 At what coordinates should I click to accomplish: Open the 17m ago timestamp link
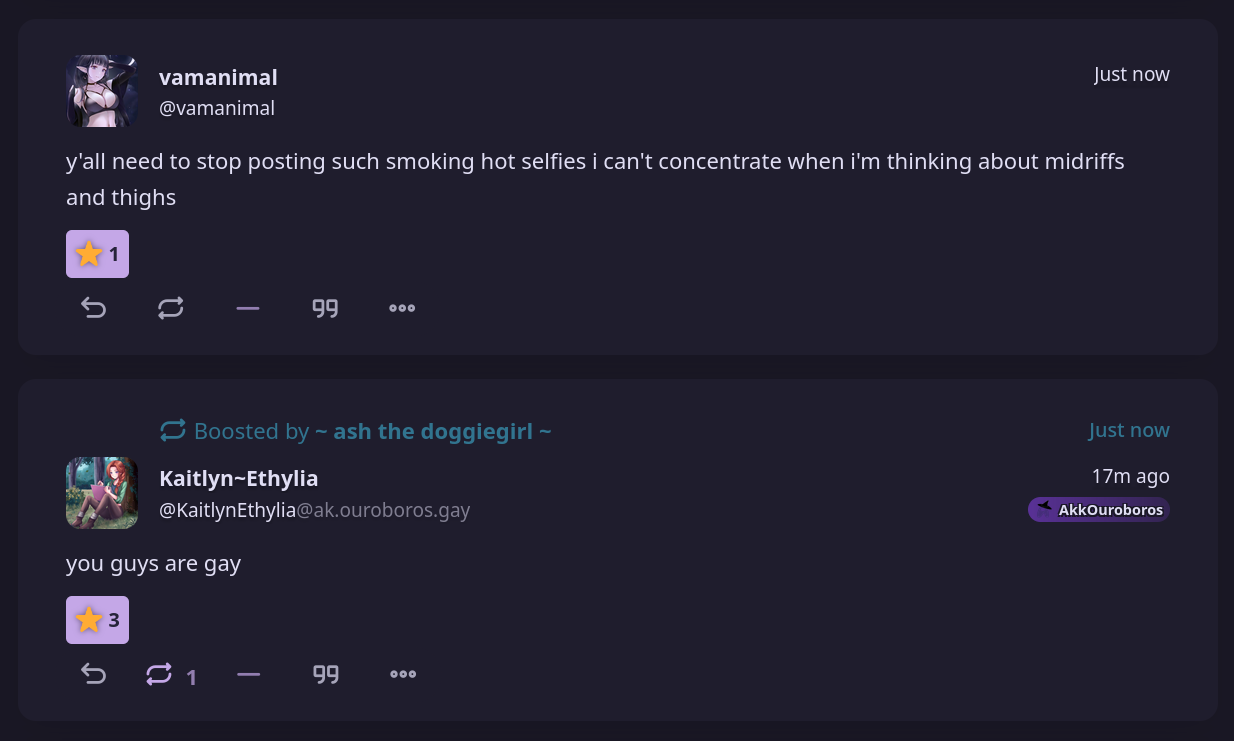tap(1130, 476)
